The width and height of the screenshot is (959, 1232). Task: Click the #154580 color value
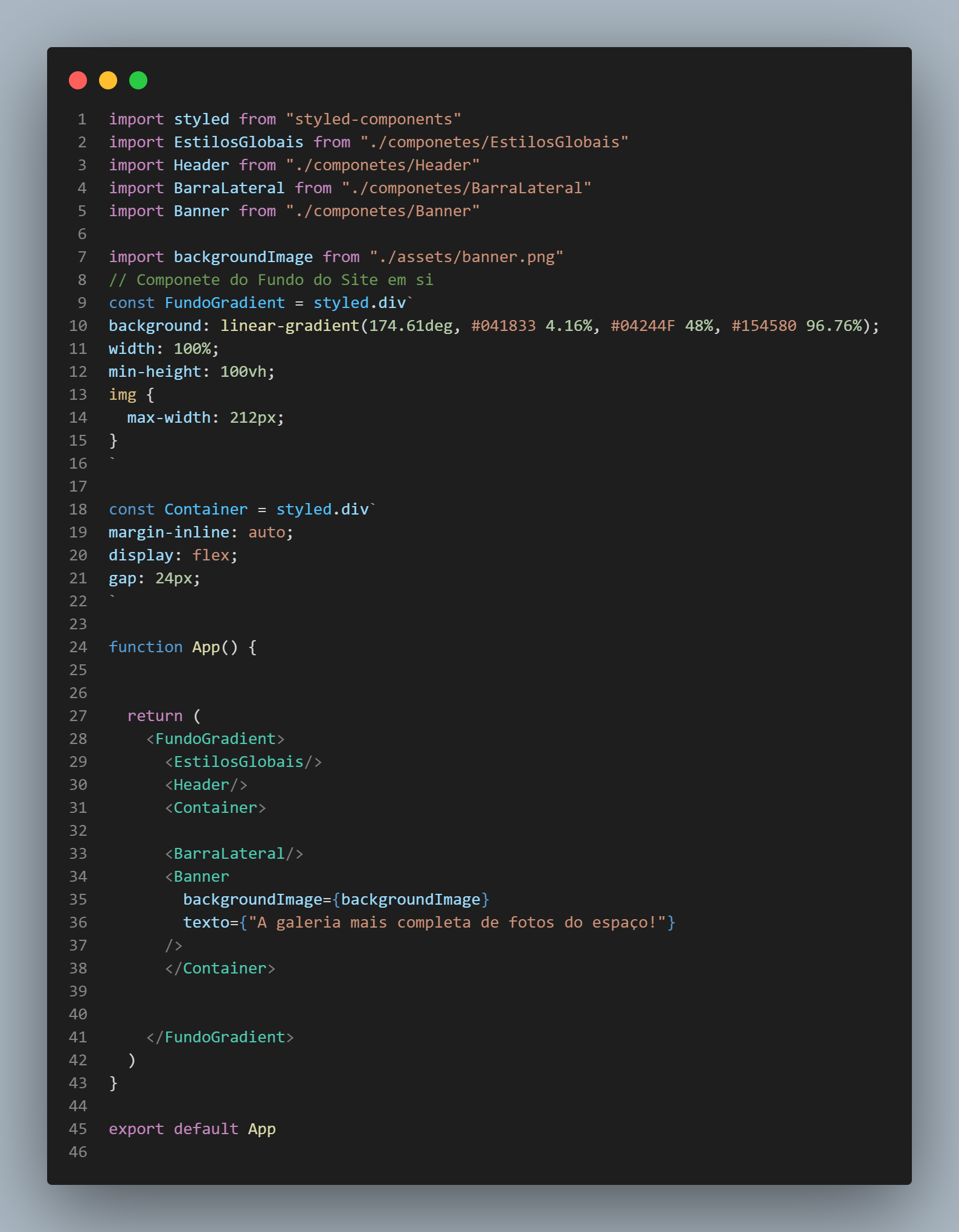pos(764,326)
